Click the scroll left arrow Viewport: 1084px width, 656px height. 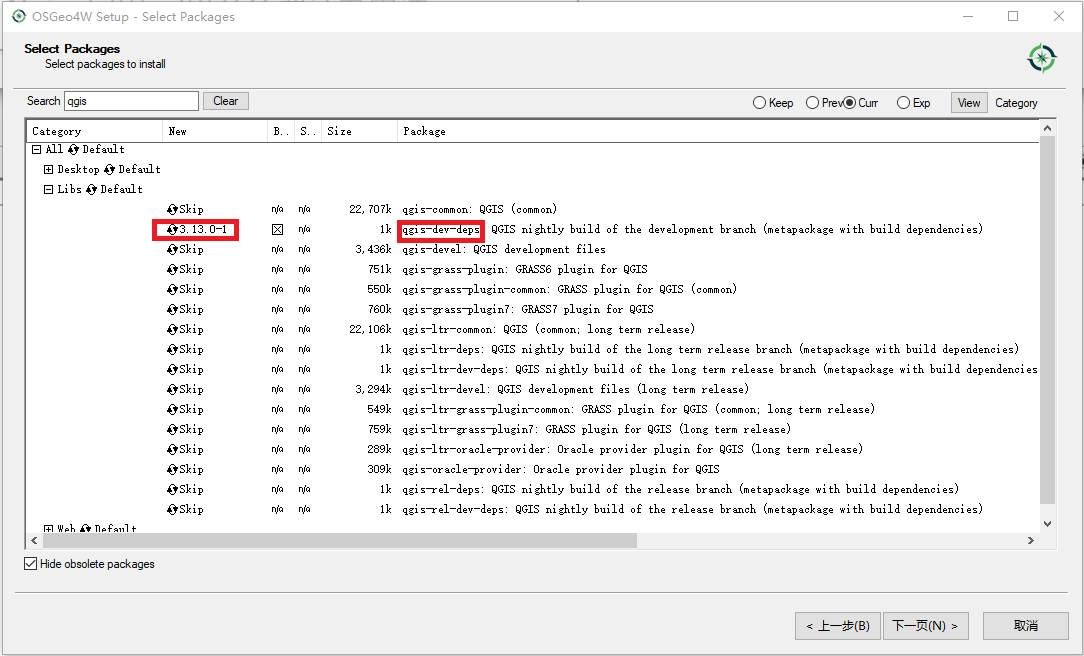coord(35,541)
